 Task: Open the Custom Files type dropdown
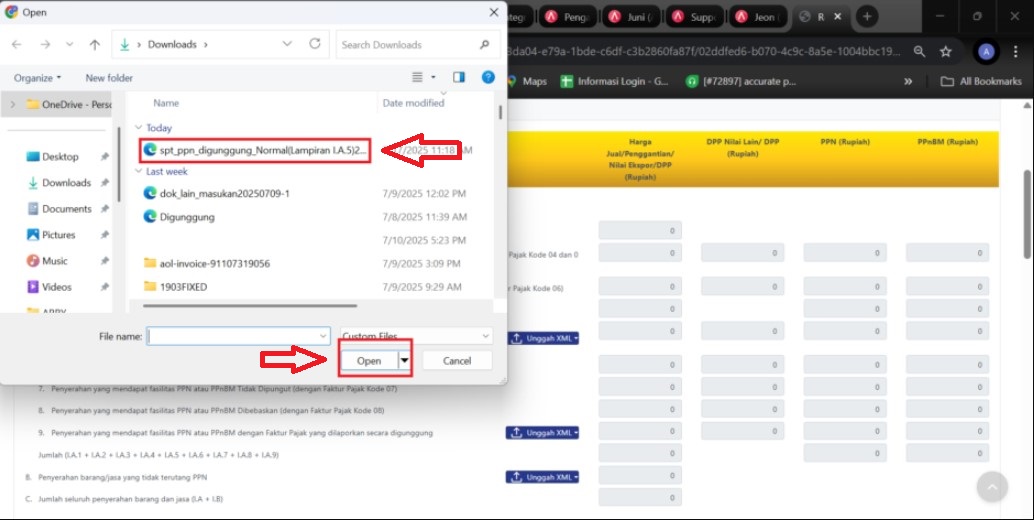point(415,337)
